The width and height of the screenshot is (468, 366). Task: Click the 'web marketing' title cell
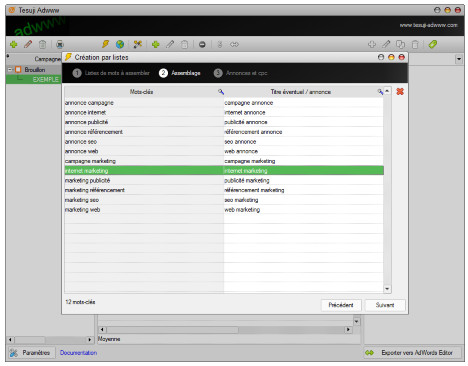point(303,210)
